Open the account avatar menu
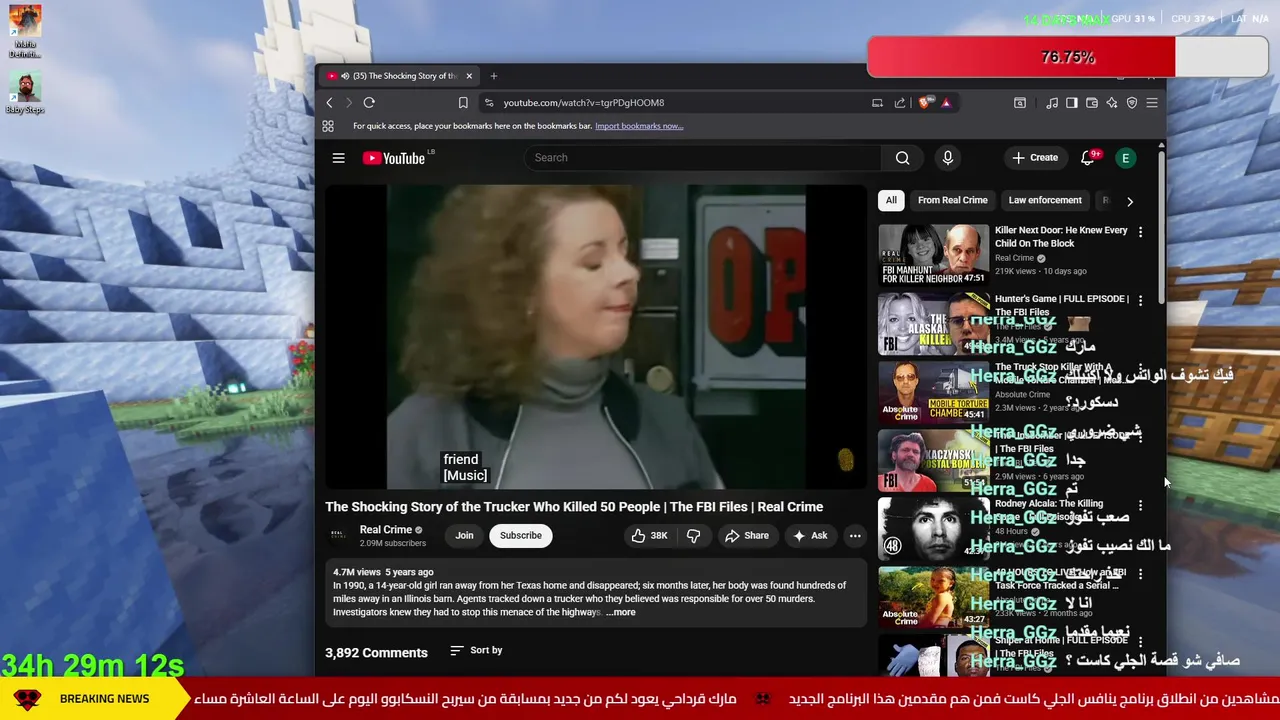The height and width of the screenshot is (720, 1280). tap(1126, 158)
